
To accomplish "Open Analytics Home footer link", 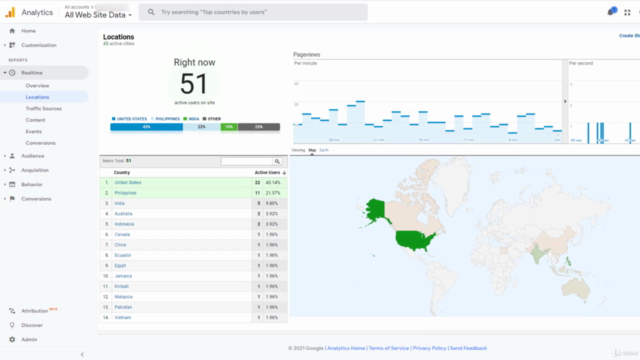I will 346,348.
